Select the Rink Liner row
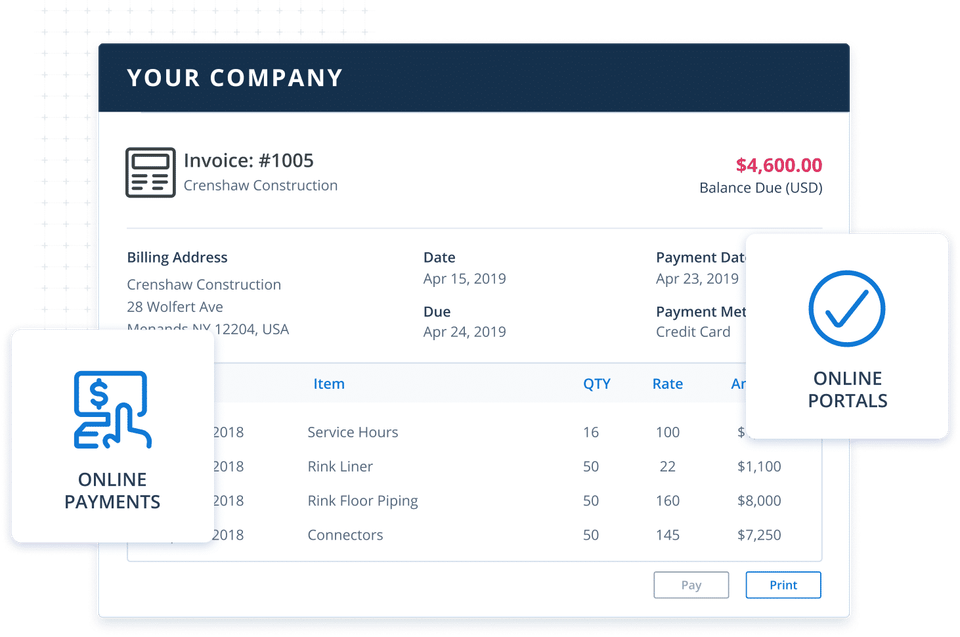 (340, 466)
